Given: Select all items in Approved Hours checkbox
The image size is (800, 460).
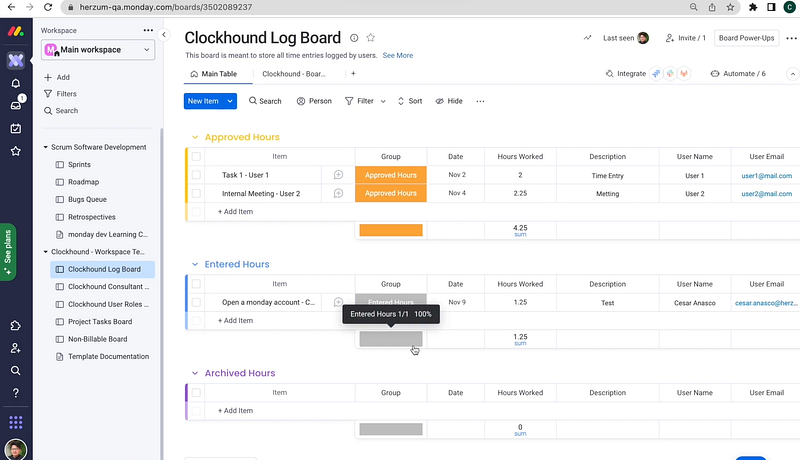Looking at the screenshot, I should pos(196,157).
